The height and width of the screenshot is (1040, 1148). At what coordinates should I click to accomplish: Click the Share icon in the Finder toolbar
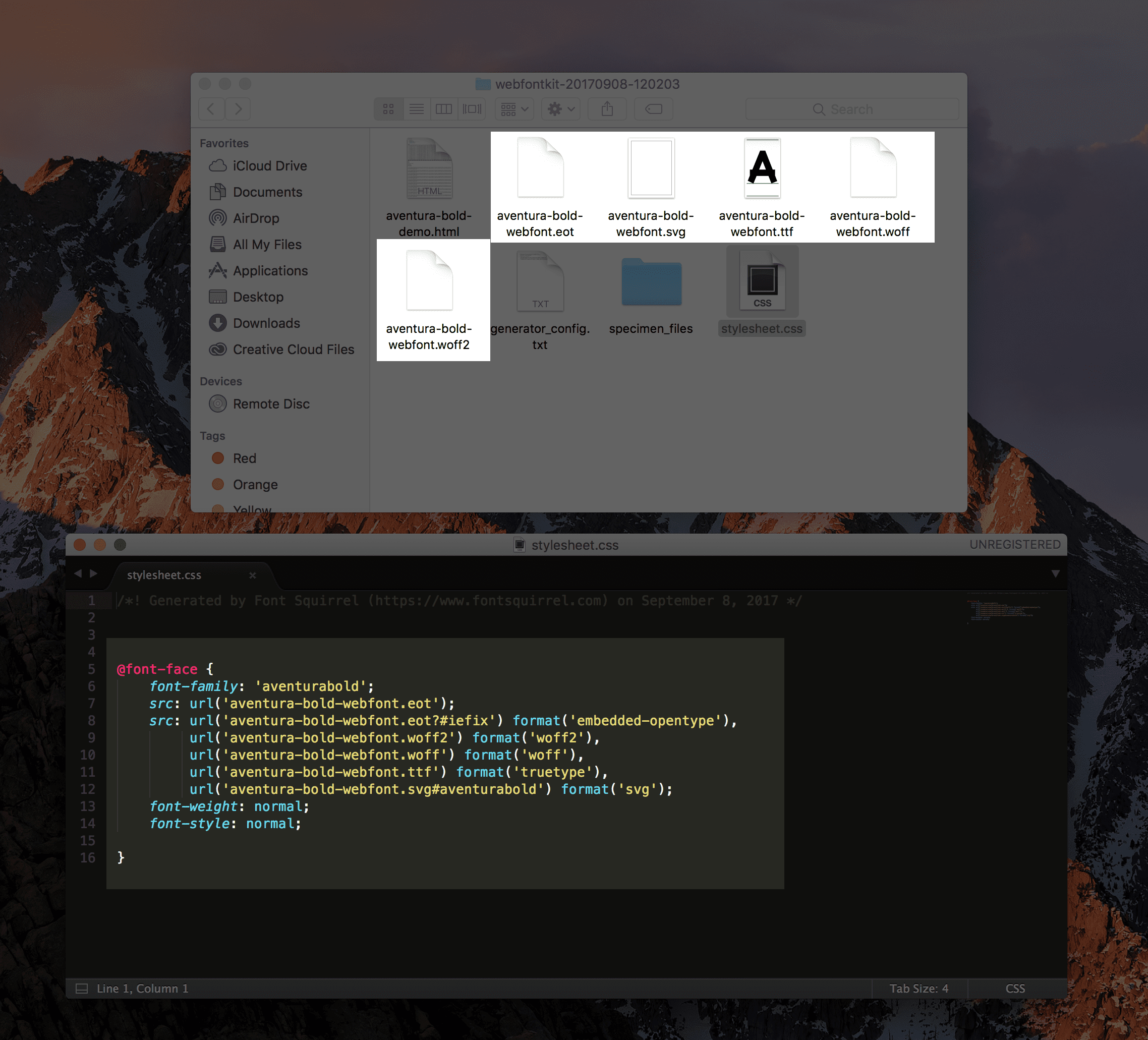click(x=607, y=109)
